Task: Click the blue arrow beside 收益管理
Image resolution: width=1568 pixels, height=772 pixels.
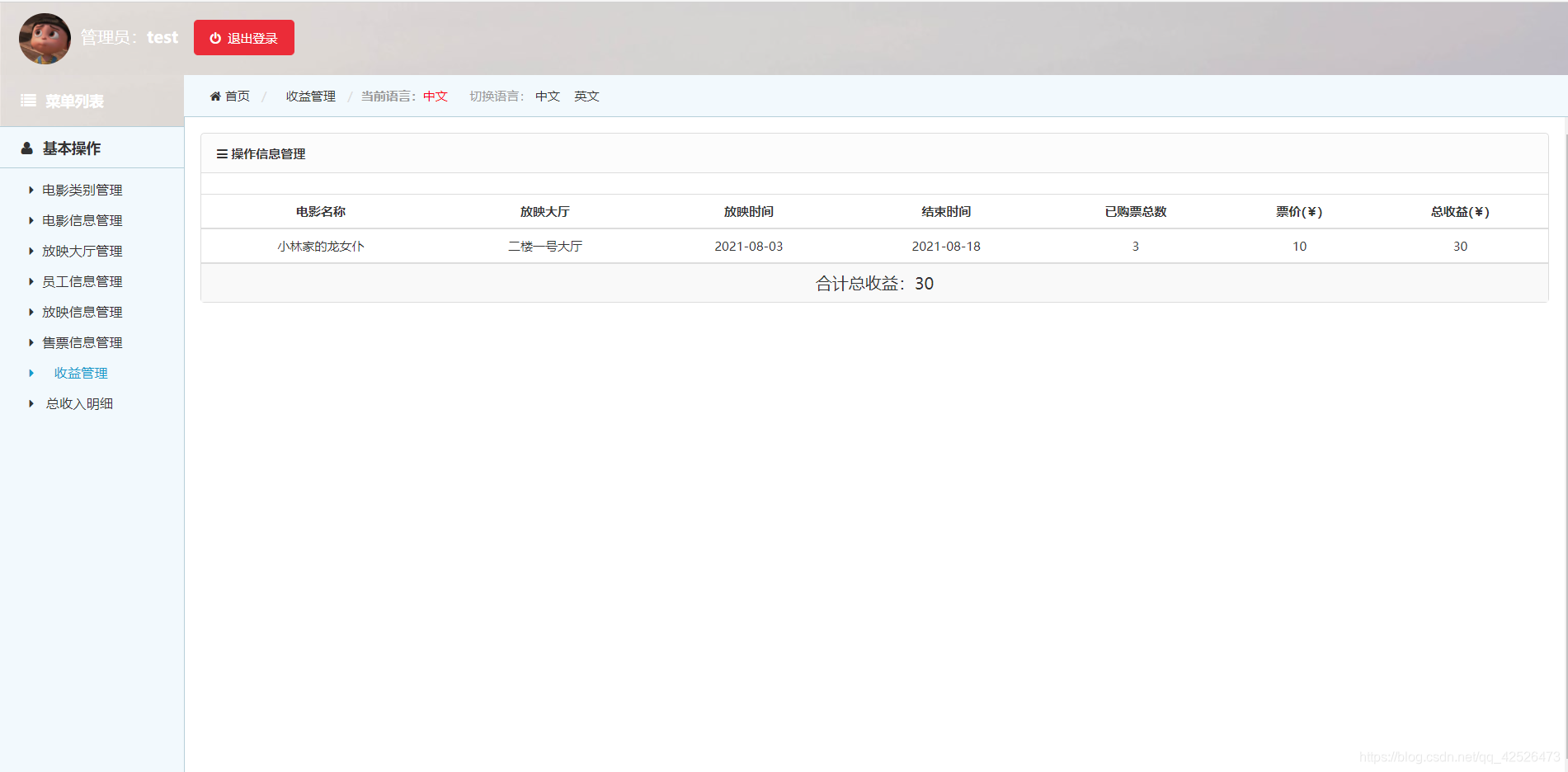Action: pyautogui.click(x=31, y=374)
